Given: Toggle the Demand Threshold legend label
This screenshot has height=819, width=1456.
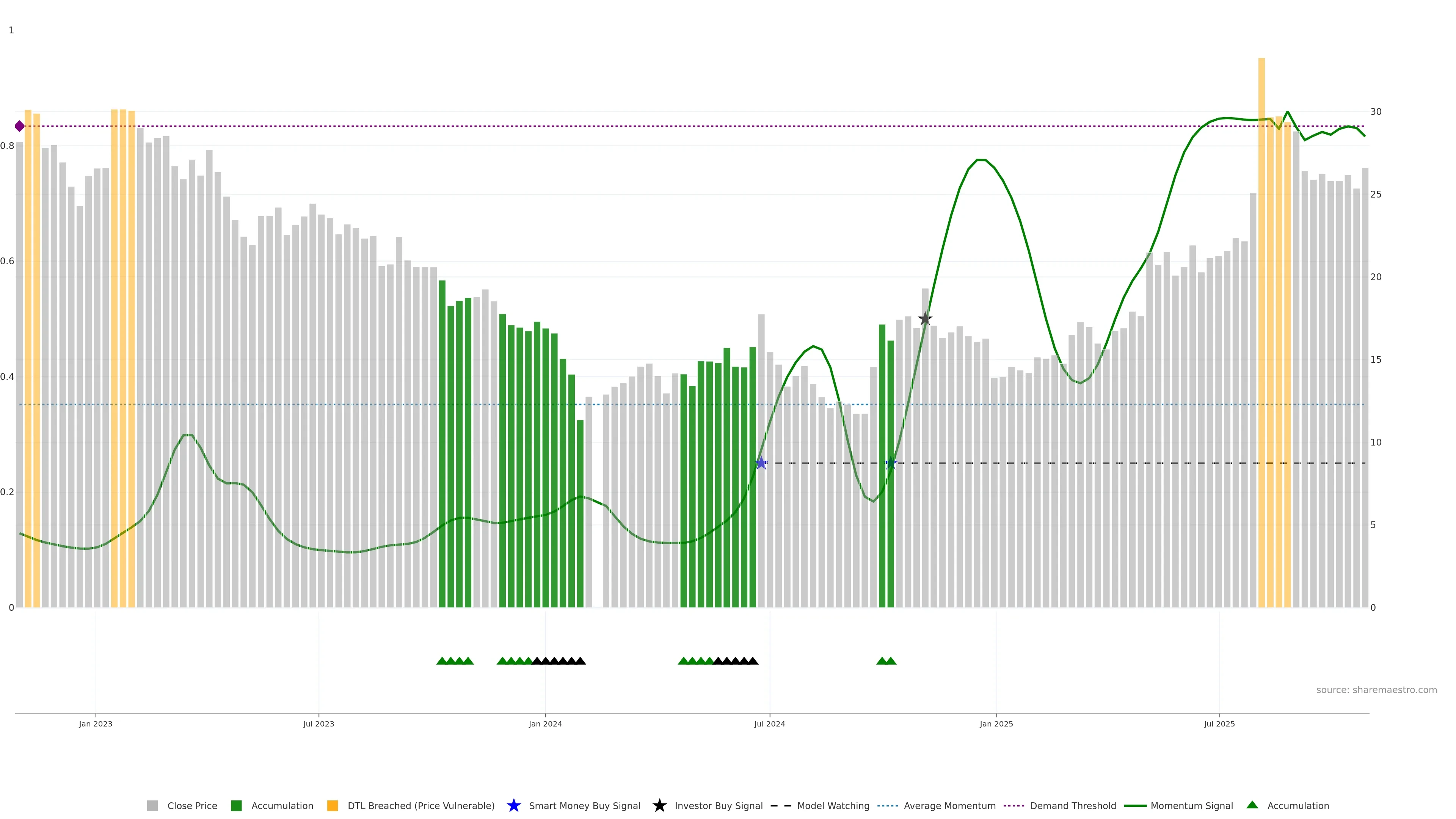Looking at the screenshot, I should (x=1073, y=805).
